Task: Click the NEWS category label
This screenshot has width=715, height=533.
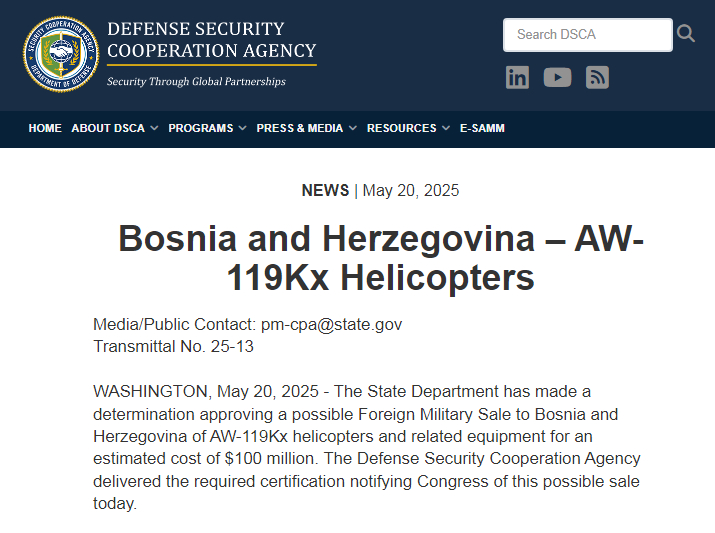Action: (x=325, y=191)
